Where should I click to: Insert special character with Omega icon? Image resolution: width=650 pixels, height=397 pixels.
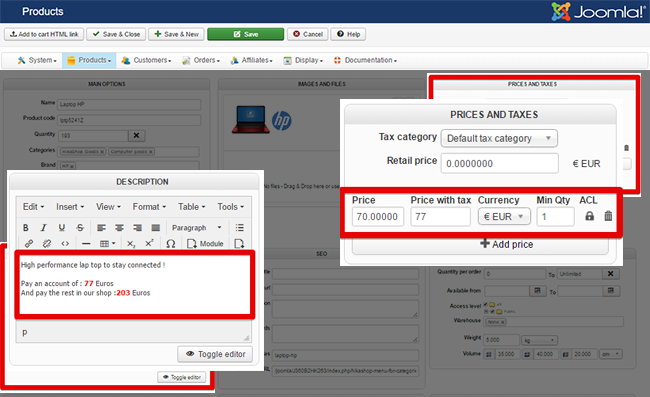(170, 243)
